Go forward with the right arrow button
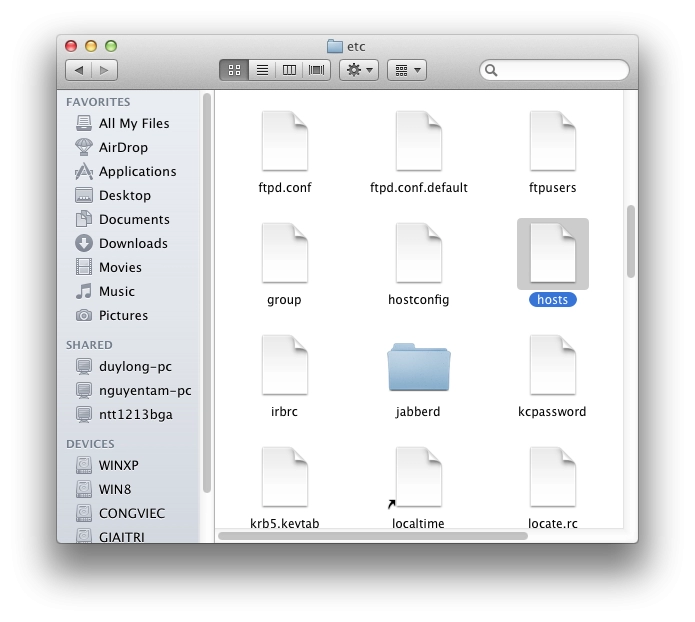The image size is (695, 622). [x=104, y=70]
